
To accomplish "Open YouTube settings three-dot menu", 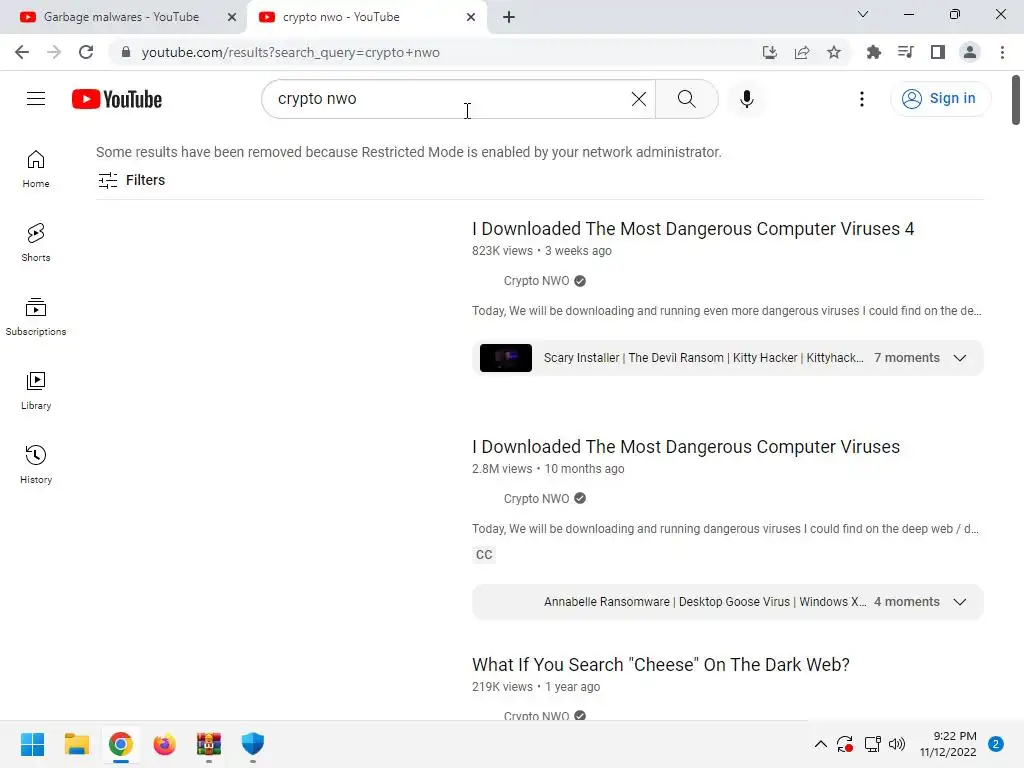I will 861,99.
